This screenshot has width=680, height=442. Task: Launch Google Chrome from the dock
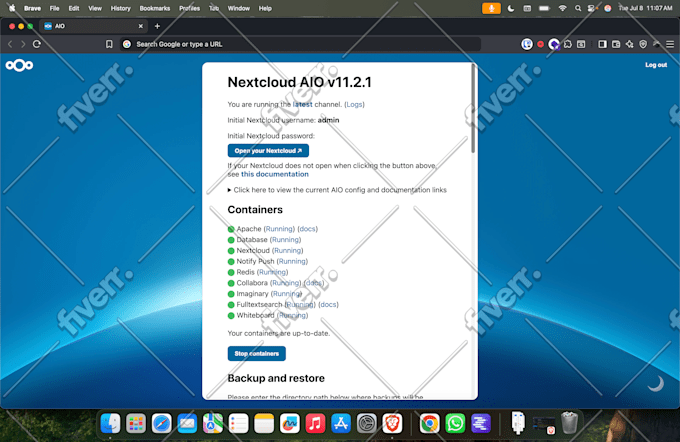(x=429, y=423)
